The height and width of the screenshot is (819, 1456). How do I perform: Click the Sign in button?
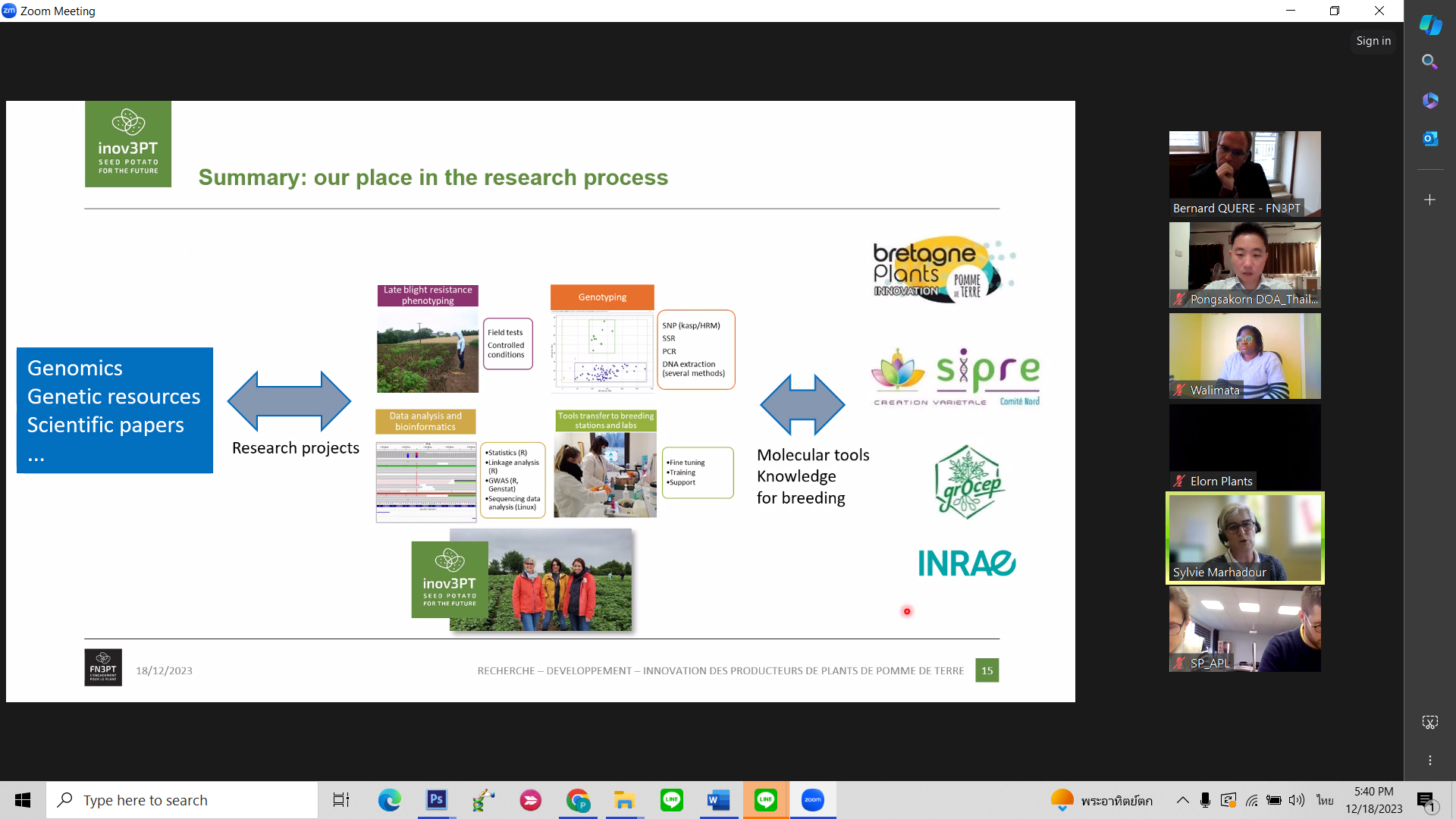(1373, 41)
